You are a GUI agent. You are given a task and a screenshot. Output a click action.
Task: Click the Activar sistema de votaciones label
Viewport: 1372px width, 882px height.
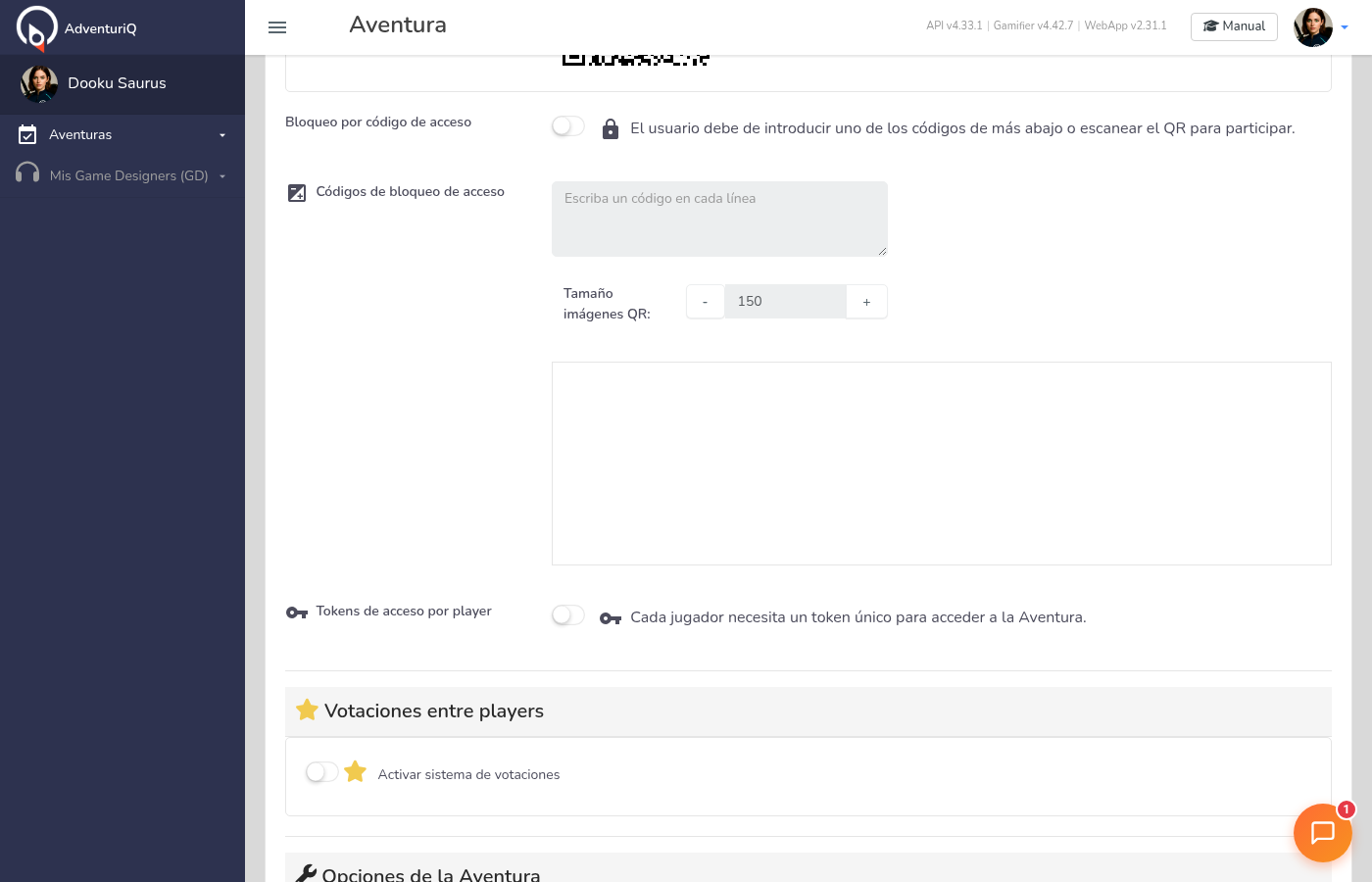(x=469, y=775)
